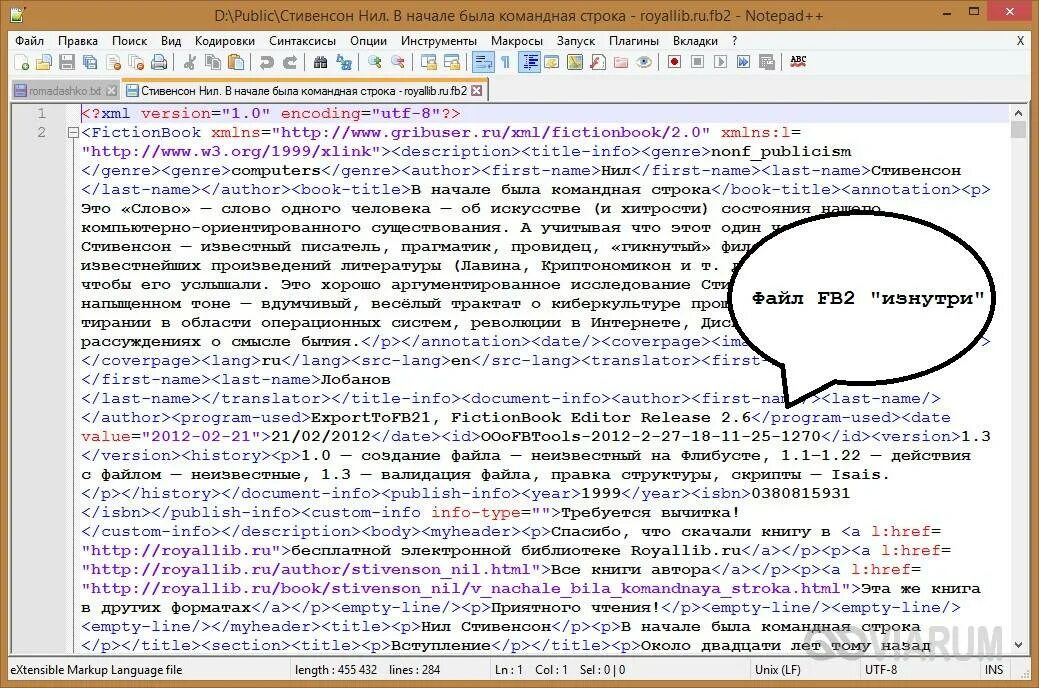Toggle ABC spell check icon
This screenshot has height=688, width=1039.
pos(798,62)
